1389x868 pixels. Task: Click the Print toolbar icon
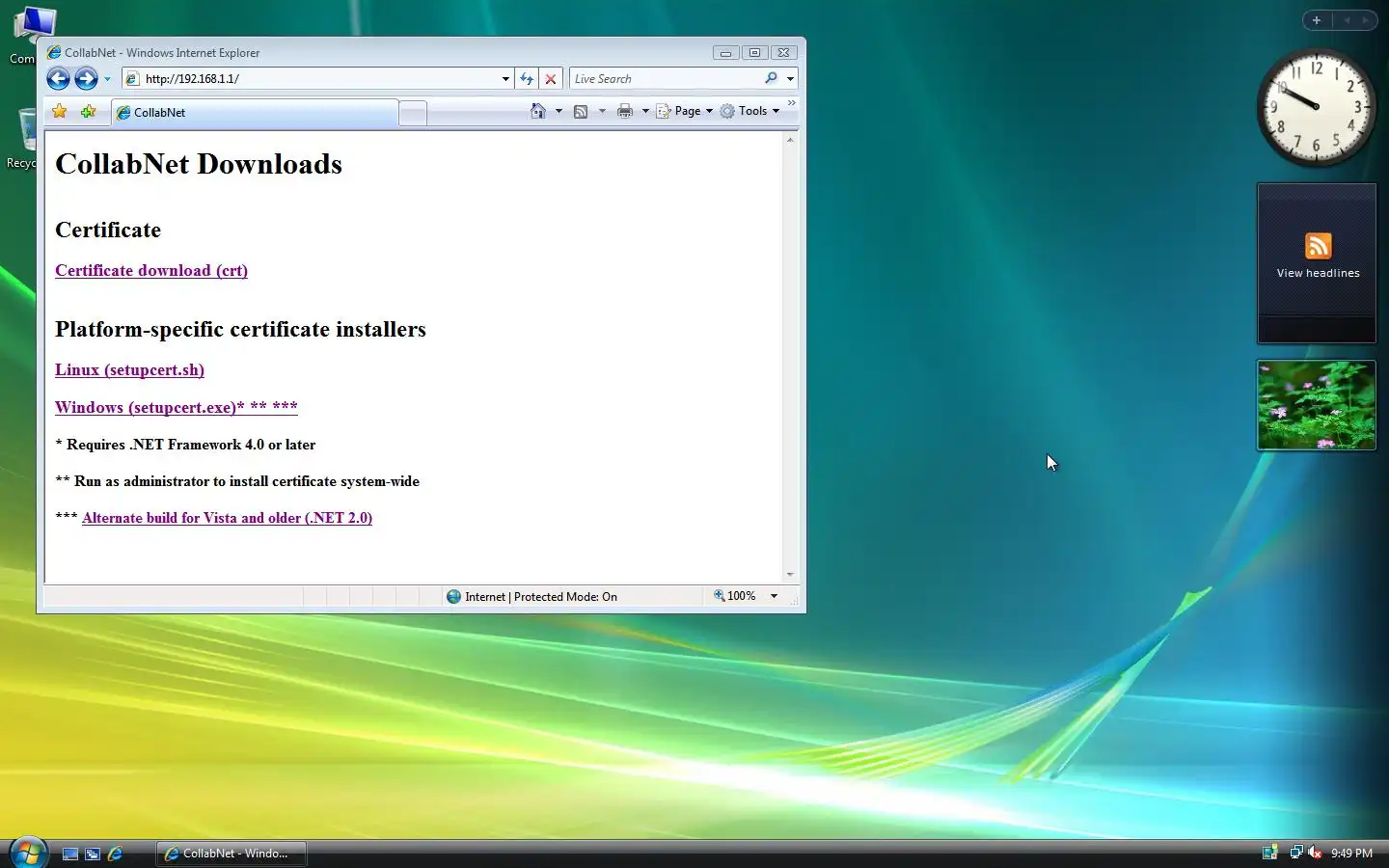pyautogui.click(x=625, y=111)
